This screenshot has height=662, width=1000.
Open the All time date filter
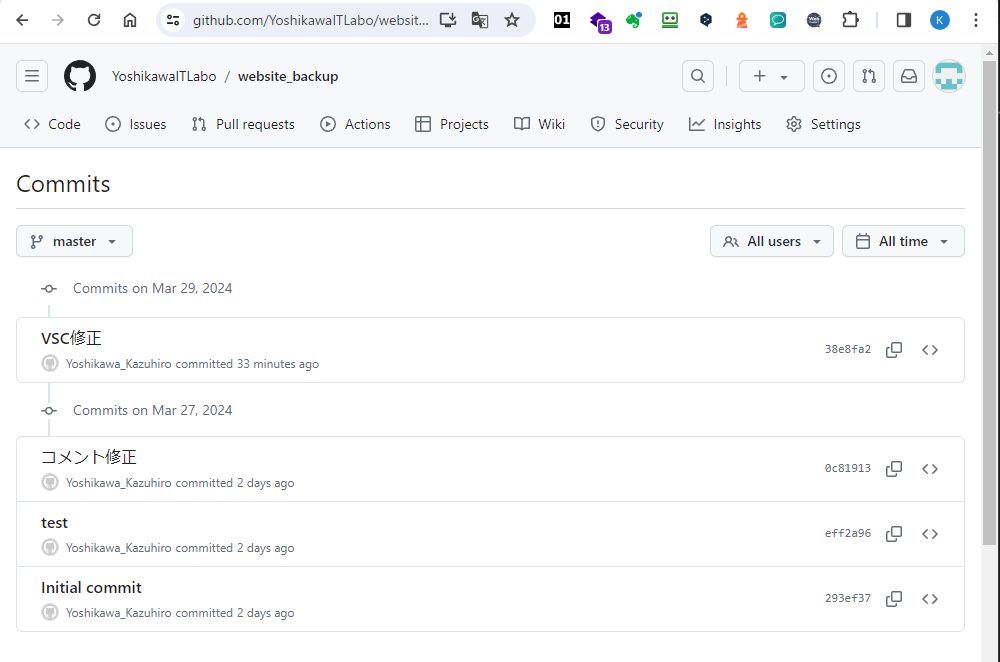pos(903,241)
